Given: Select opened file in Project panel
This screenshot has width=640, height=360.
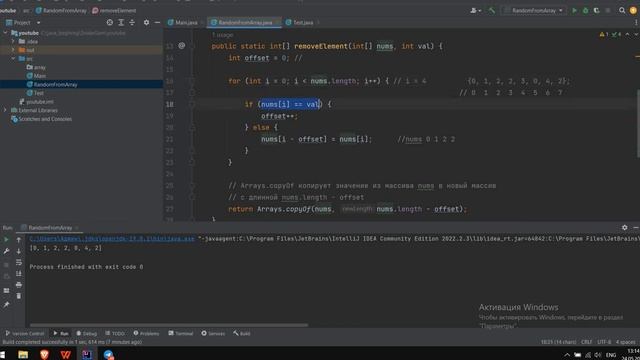Looking at the screenshot, I should (110, 22).
